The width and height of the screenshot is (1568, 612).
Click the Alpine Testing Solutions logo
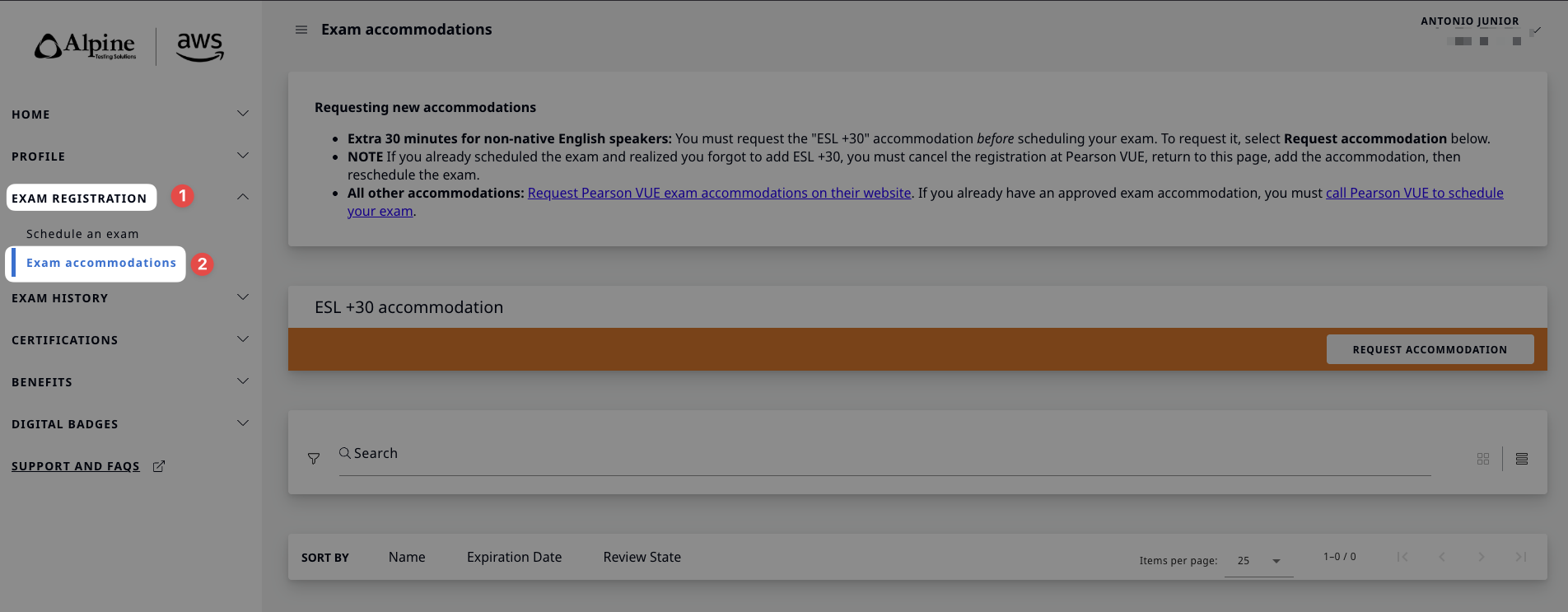(x=85, y=46)
